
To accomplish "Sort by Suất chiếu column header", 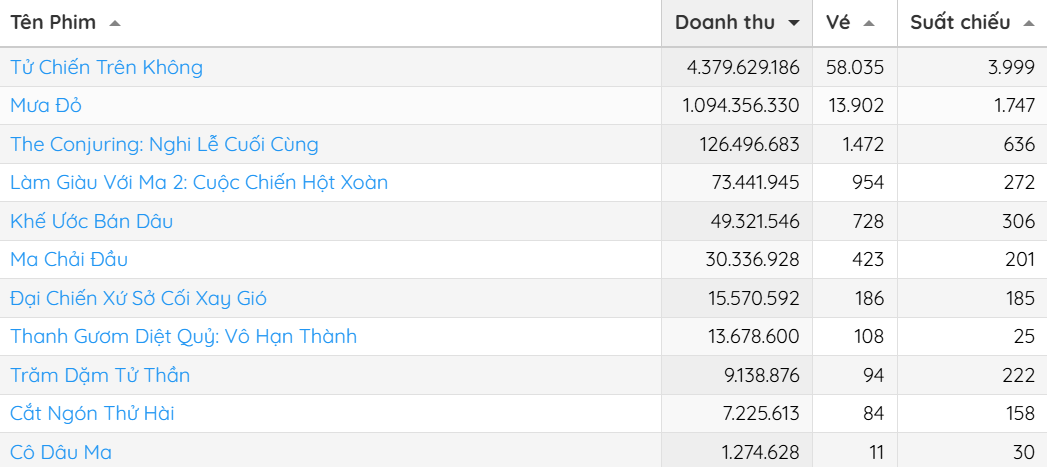I will [x=960, y=23].
